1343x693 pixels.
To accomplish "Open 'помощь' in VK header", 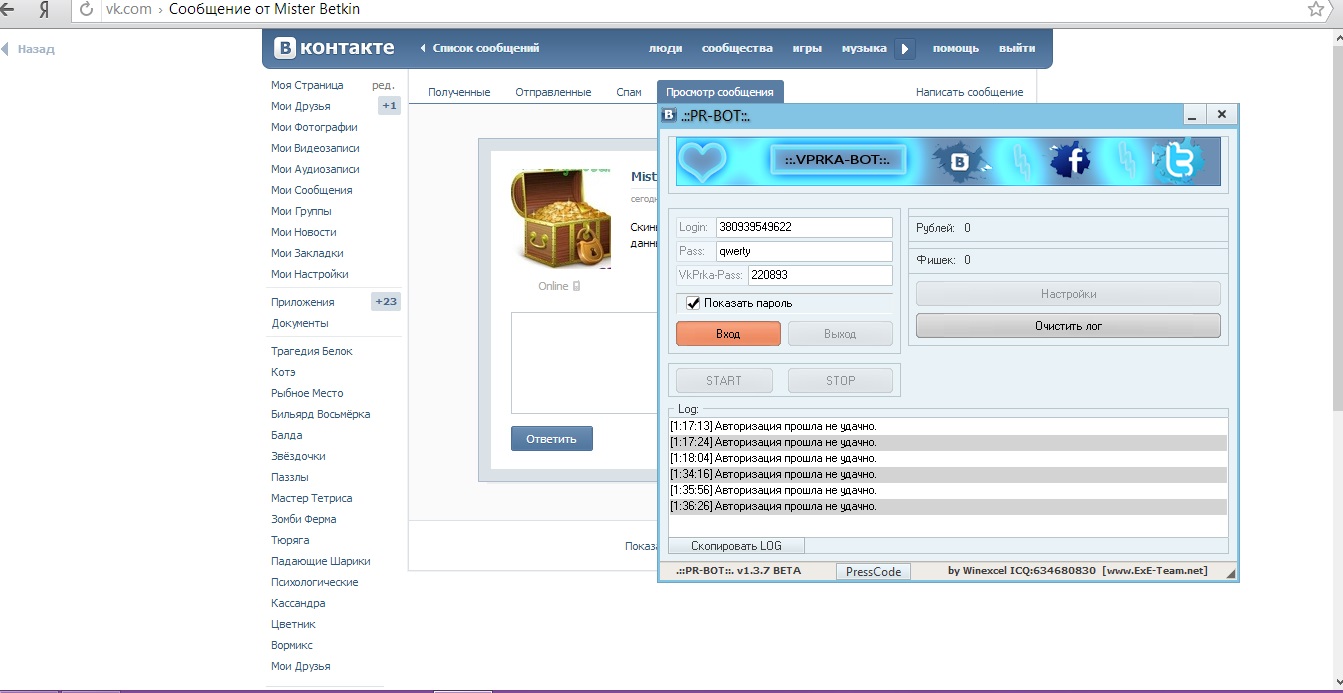I will pos(956,48).
